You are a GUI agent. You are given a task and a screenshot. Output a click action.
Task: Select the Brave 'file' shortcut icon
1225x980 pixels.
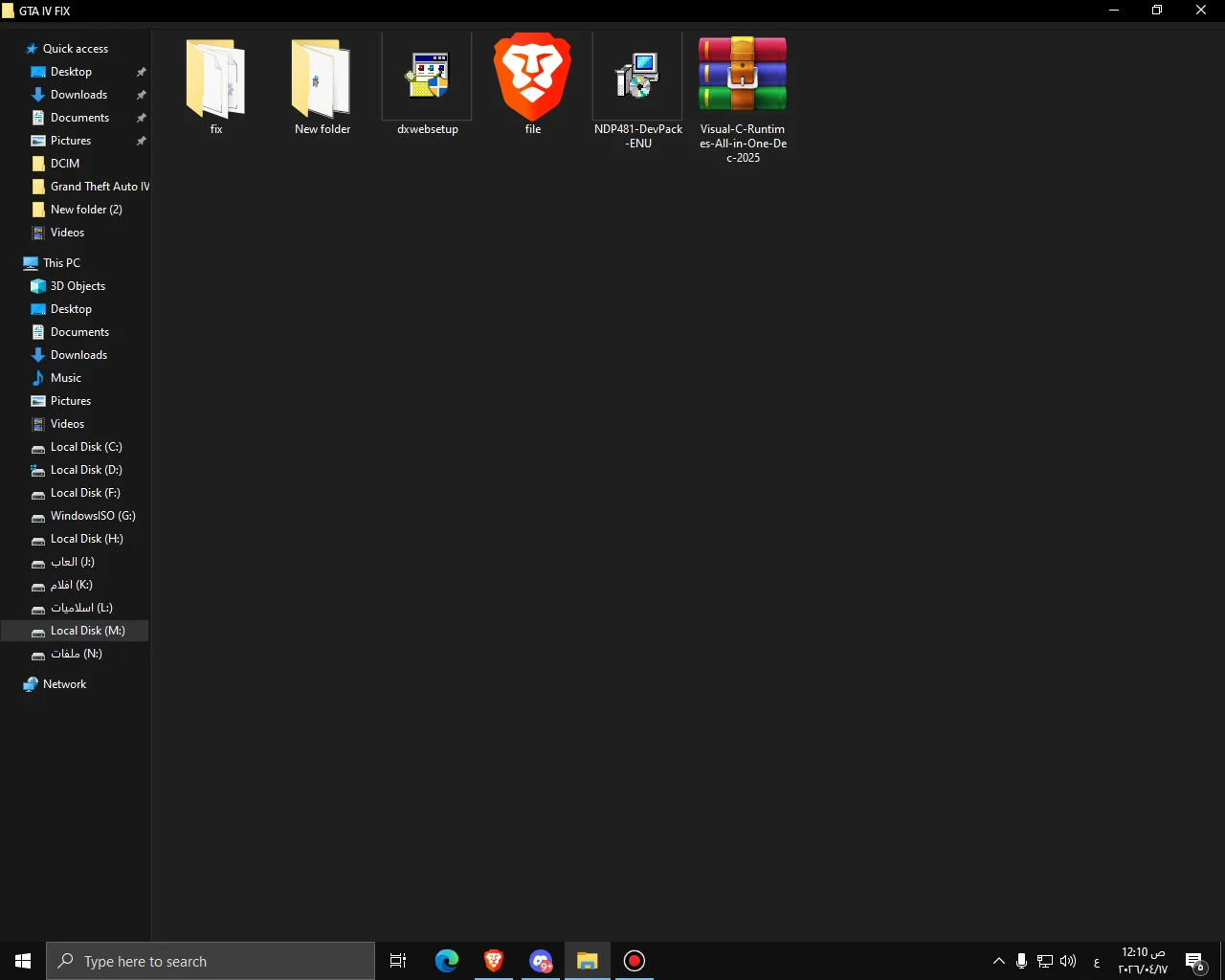point(532,77)
